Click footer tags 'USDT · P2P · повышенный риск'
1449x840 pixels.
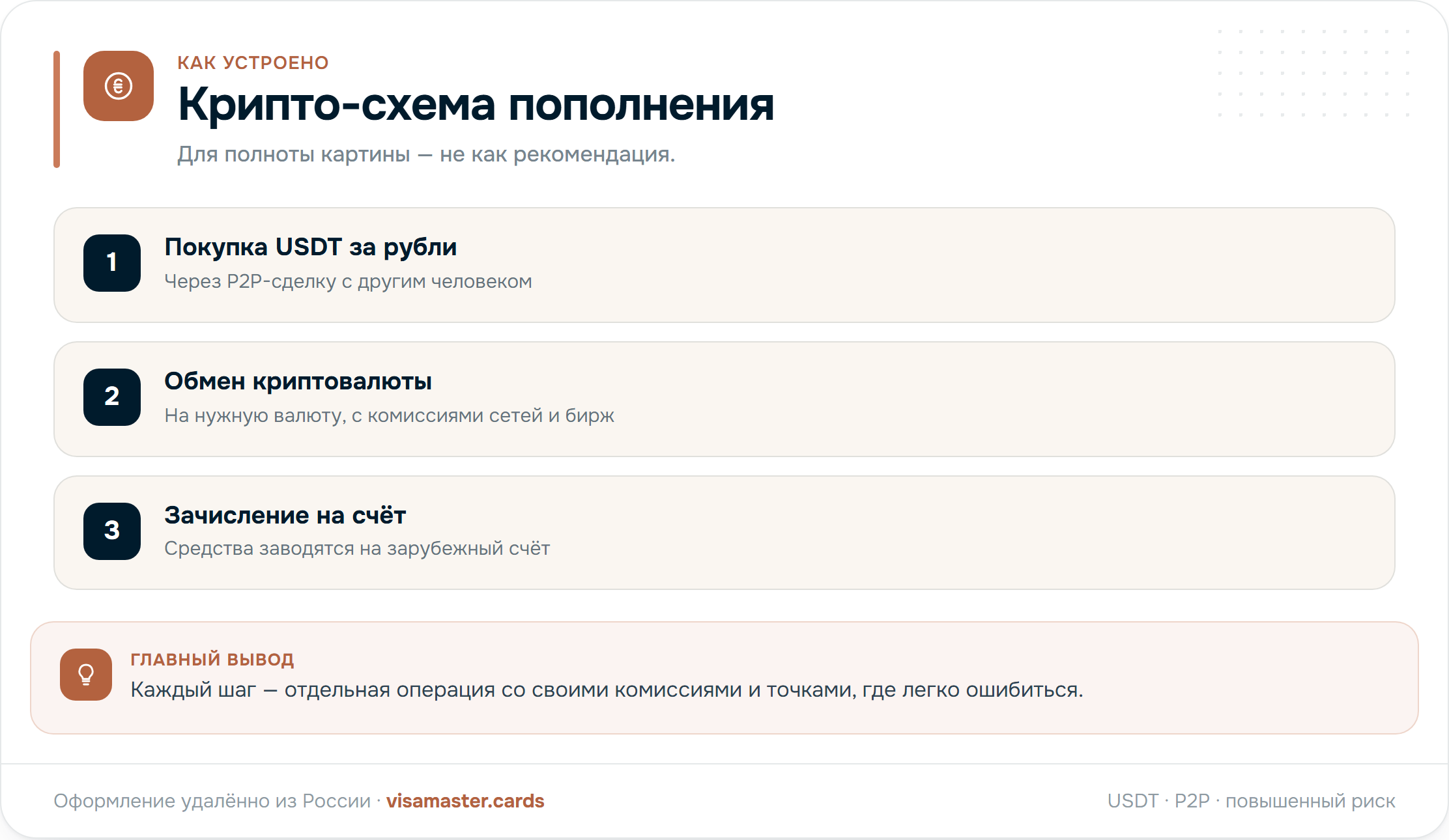tap(1252, 801)
